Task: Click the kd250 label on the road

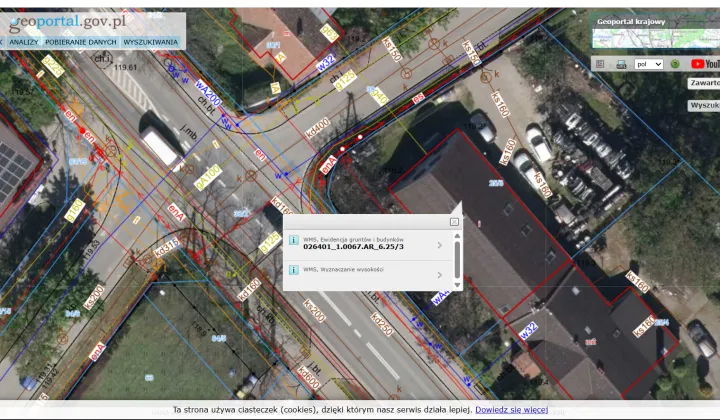Action: (382, 325)
